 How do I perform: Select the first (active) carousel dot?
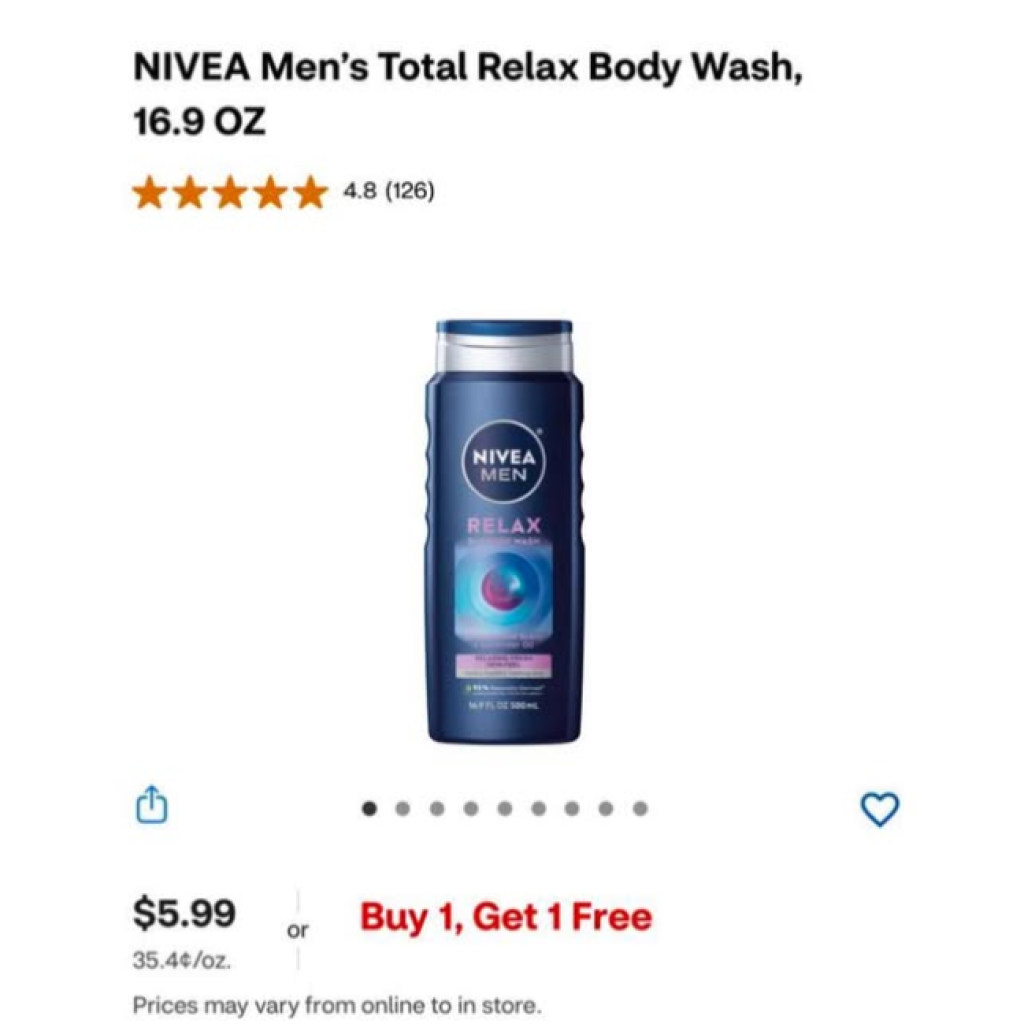(x=370, y=809)
